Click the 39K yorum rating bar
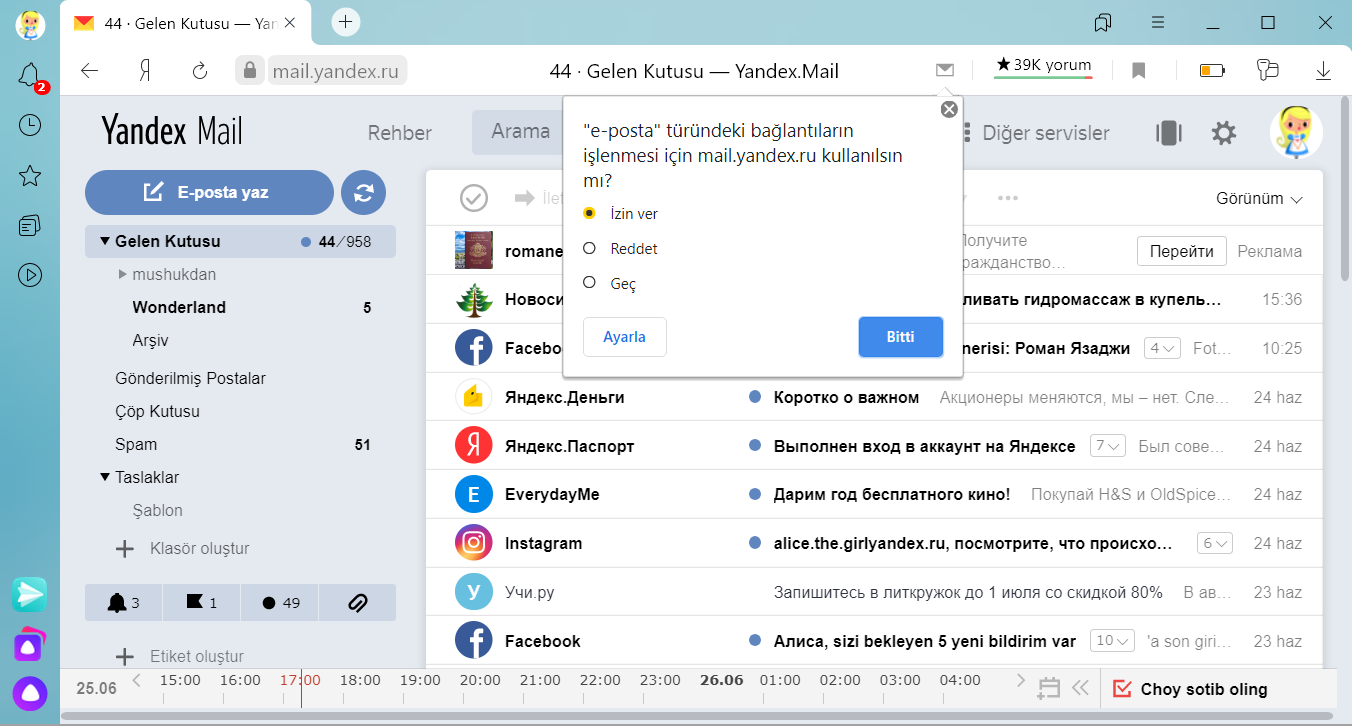Screen dimensions: 1352x726 point(1043,66)
